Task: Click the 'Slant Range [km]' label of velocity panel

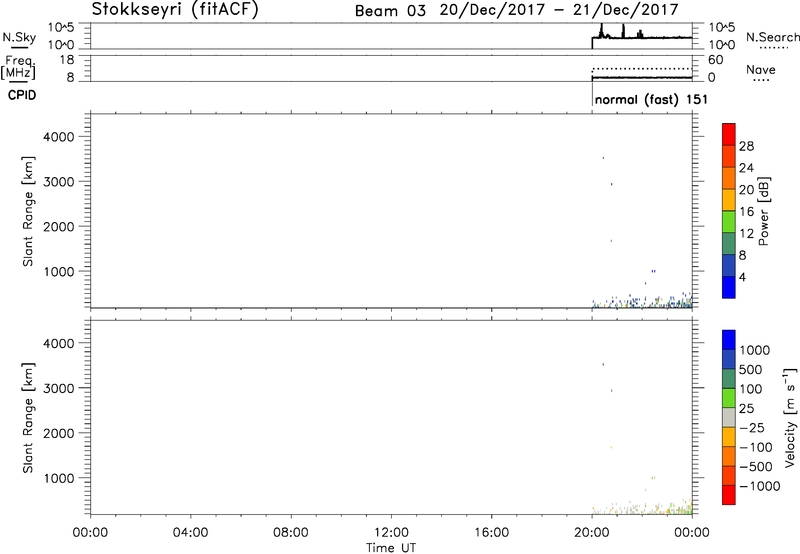Action: (28, 418)
